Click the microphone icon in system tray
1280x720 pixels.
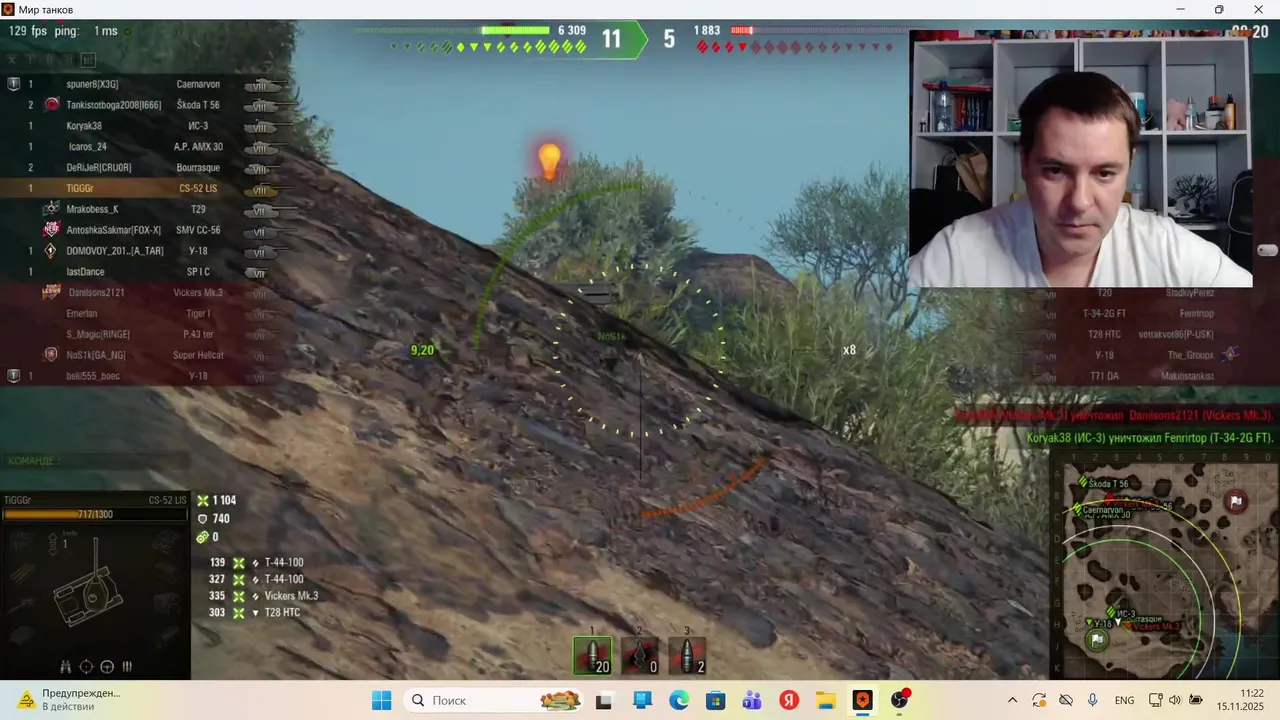point(1092,700)
